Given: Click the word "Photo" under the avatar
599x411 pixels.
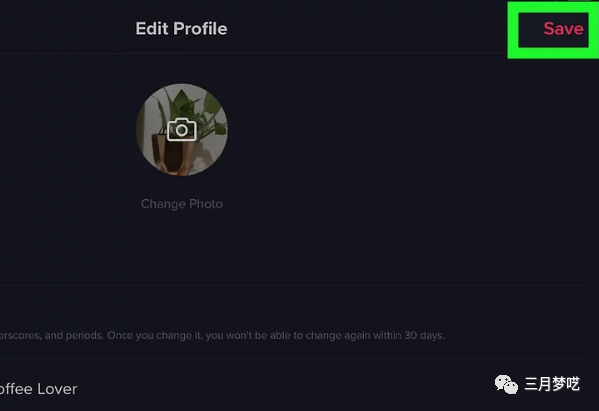Looking at the screenshot, I should [x=206, y=204].
